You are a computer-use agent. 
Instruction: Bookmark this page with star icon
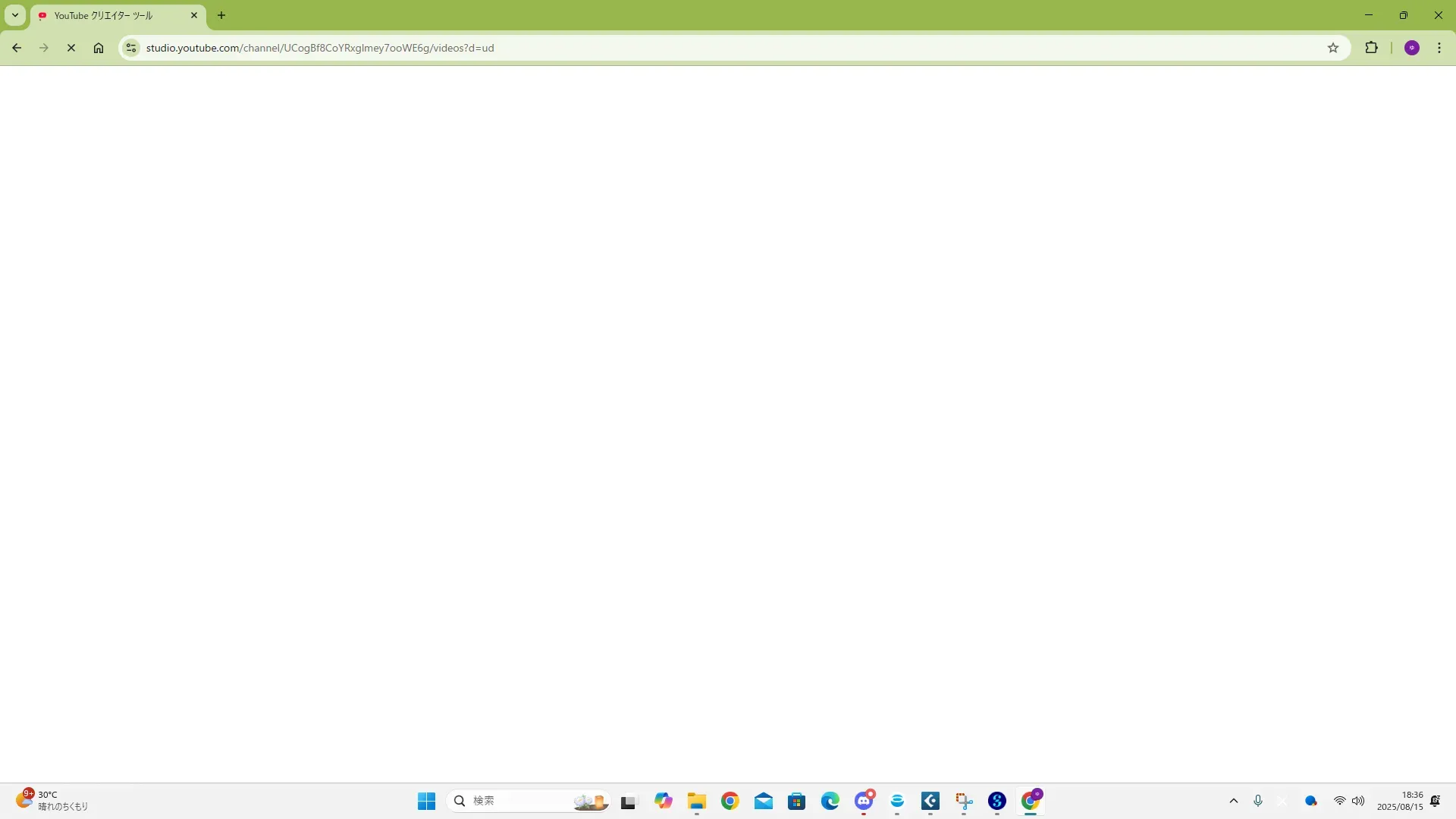coord(1333,48)
